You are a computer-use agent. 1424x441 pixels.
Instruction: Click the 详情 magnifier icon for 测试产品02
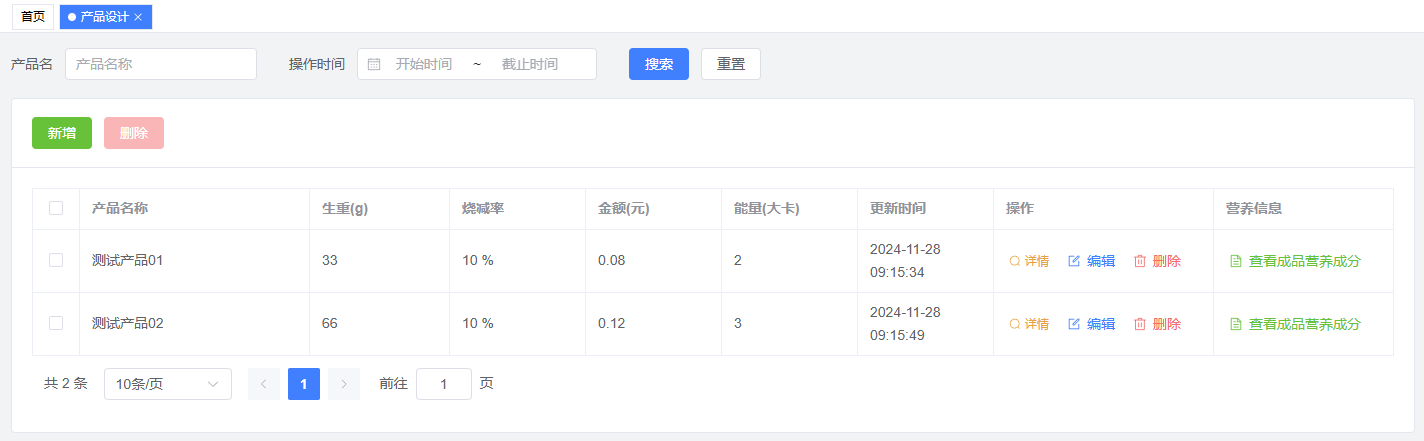pyautogui.click(x=1015, y=324)
